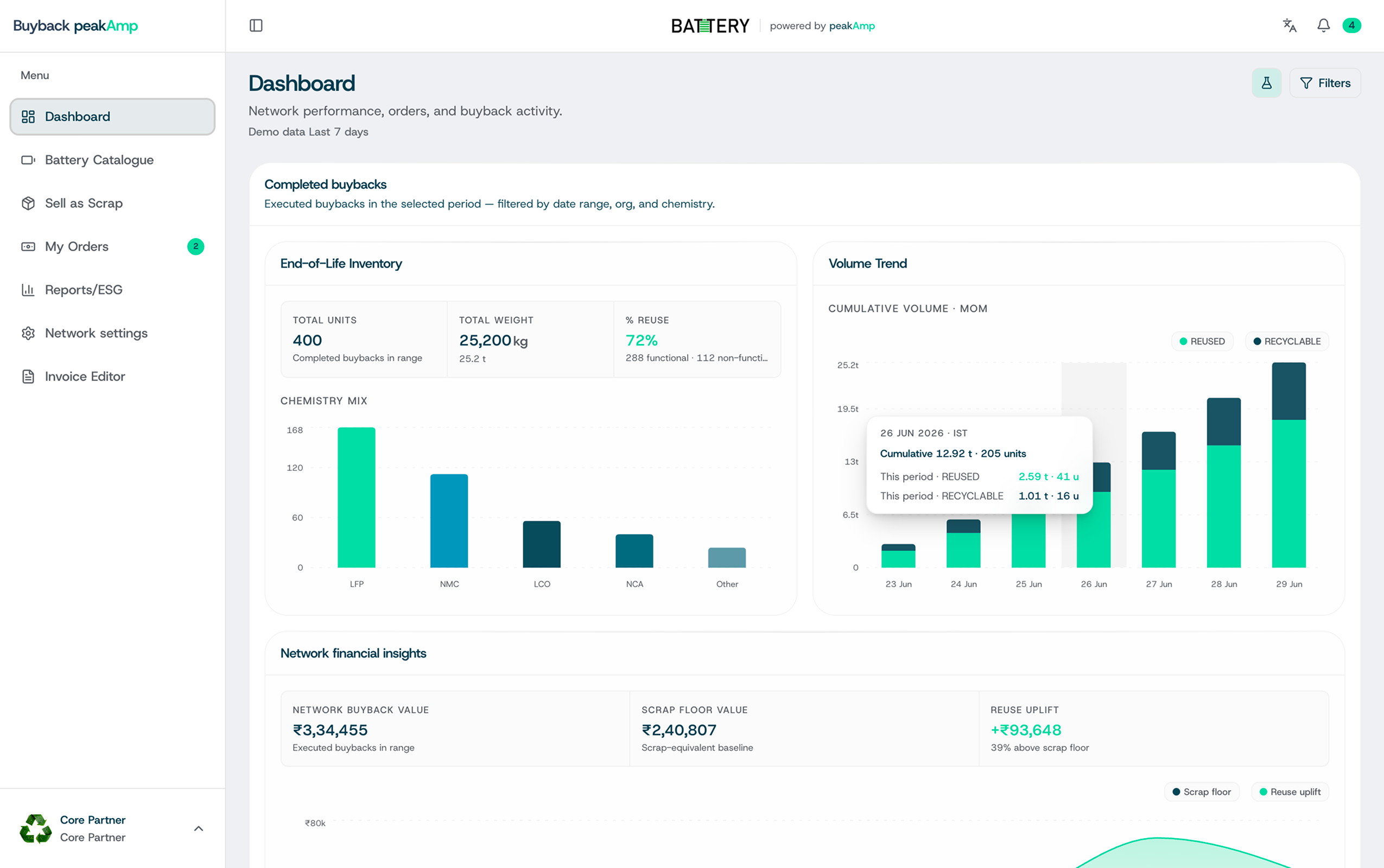Screen dimensions: 1384x868
Task: Click the 'Completed buybacks' section heading
Action: point(325,184)
